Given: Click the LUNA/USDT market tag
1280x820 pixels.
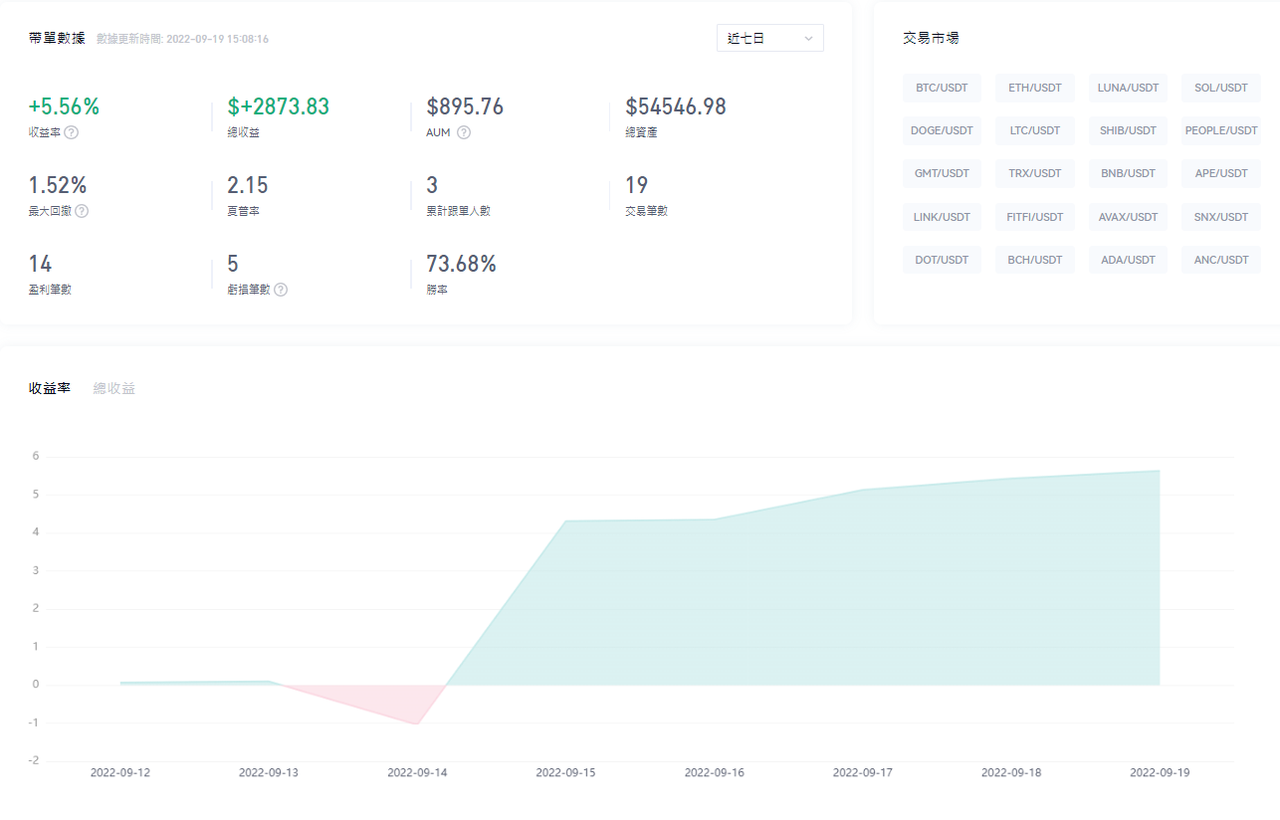Looking at the screenshot, I should click(x=1127, y=88).
